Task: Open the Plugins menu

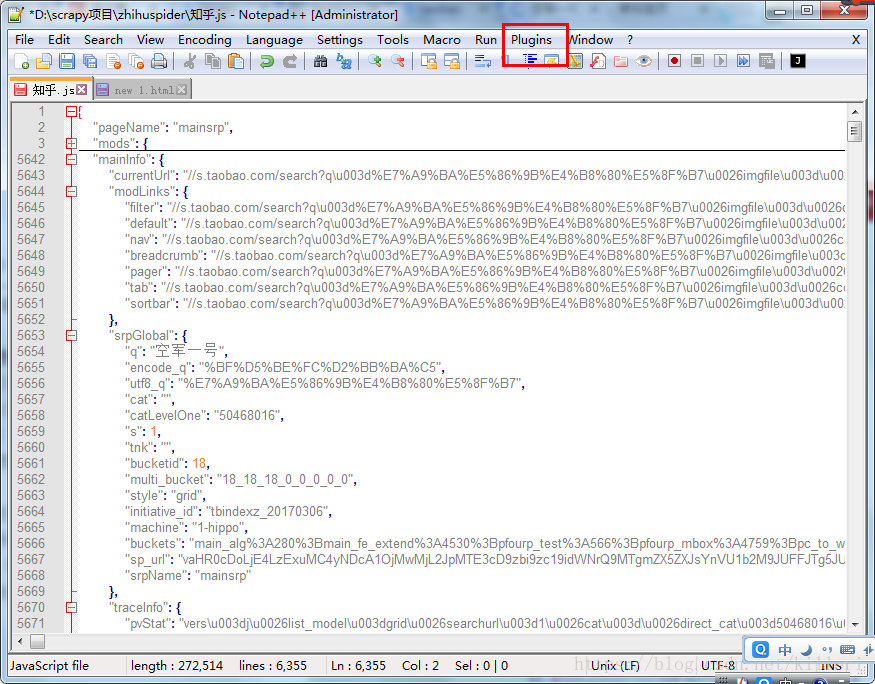Action: click(x=531, y=40)
